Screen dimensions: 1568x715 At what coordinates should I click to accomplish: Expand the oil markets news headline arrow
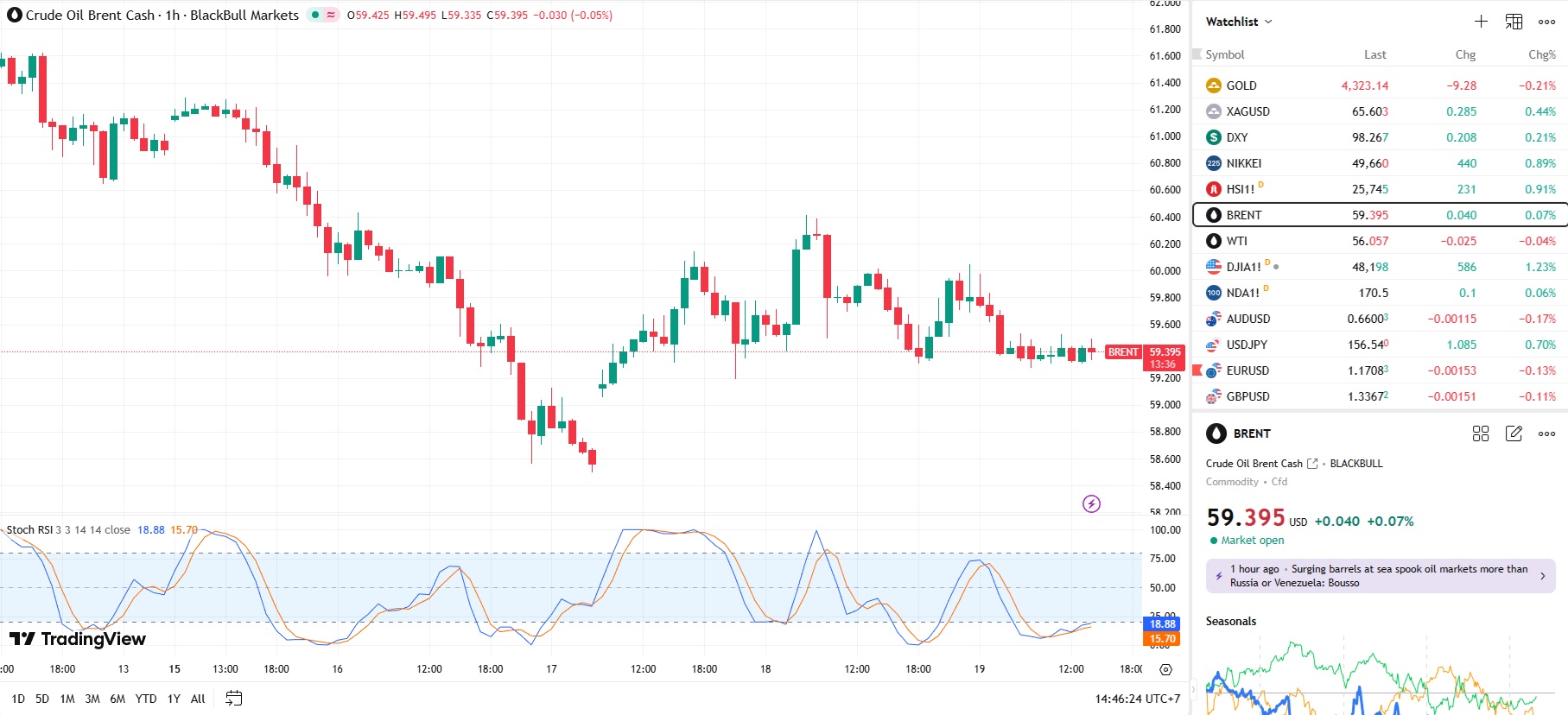coord(1543,576)
